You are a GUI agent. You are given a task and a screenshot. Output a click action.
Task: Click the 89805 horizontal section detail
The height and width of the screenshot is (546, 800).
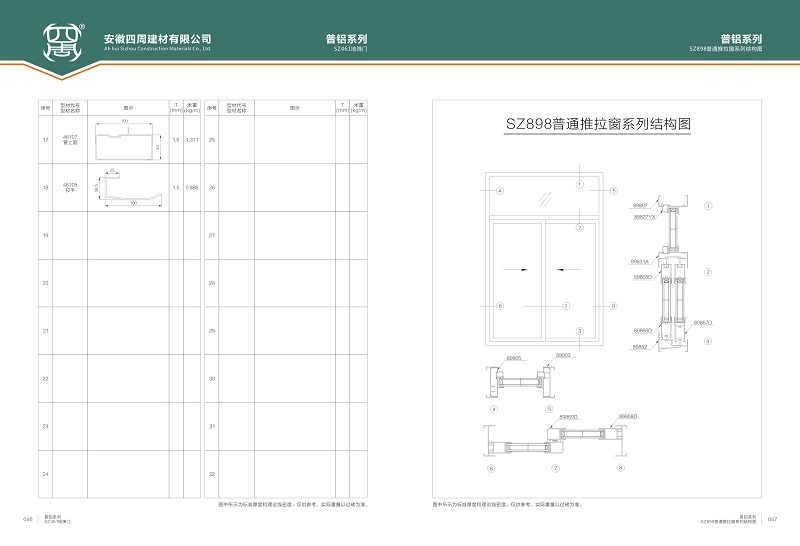[x=518, y=380]
